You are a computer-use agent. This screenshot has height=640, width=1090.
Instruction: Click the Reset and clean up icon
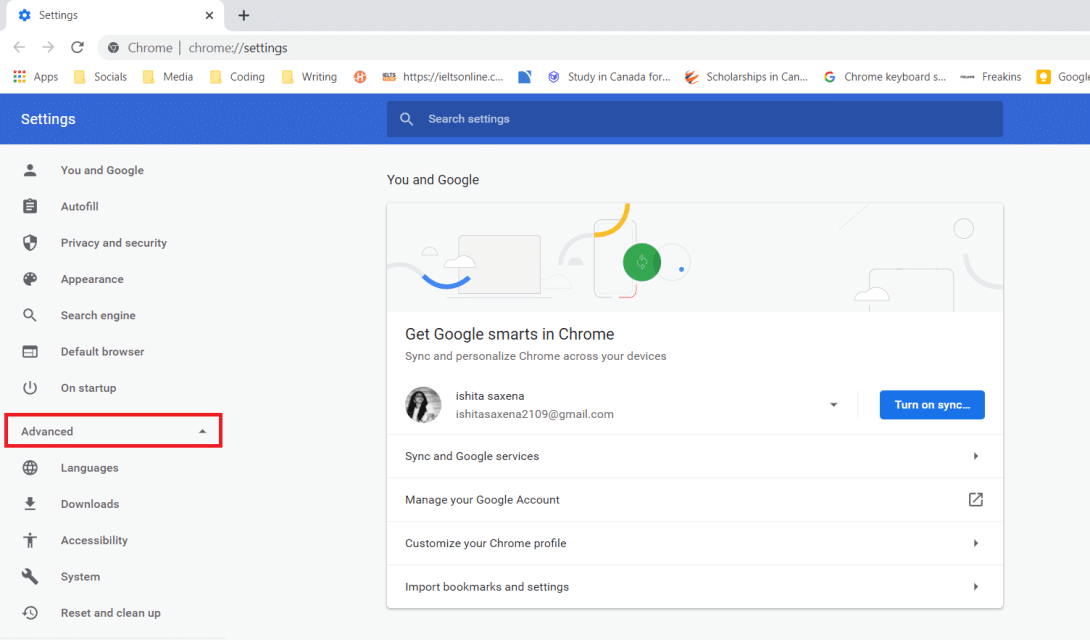coord(30,613)
